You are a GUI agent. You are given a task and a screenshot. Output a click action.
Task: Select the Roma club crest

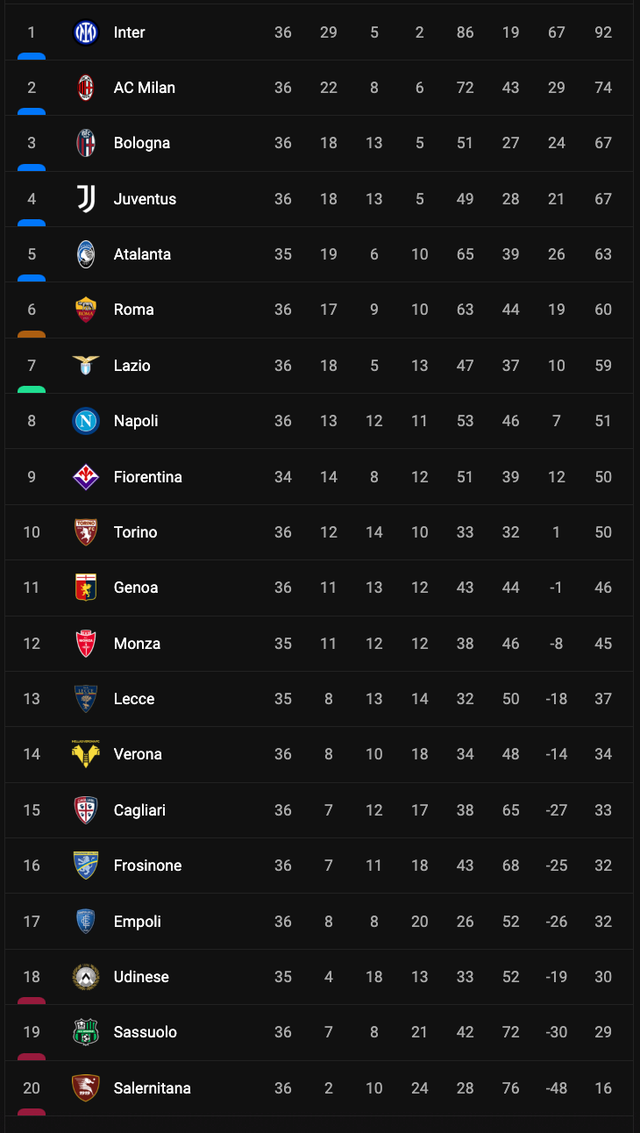[86, 310]
